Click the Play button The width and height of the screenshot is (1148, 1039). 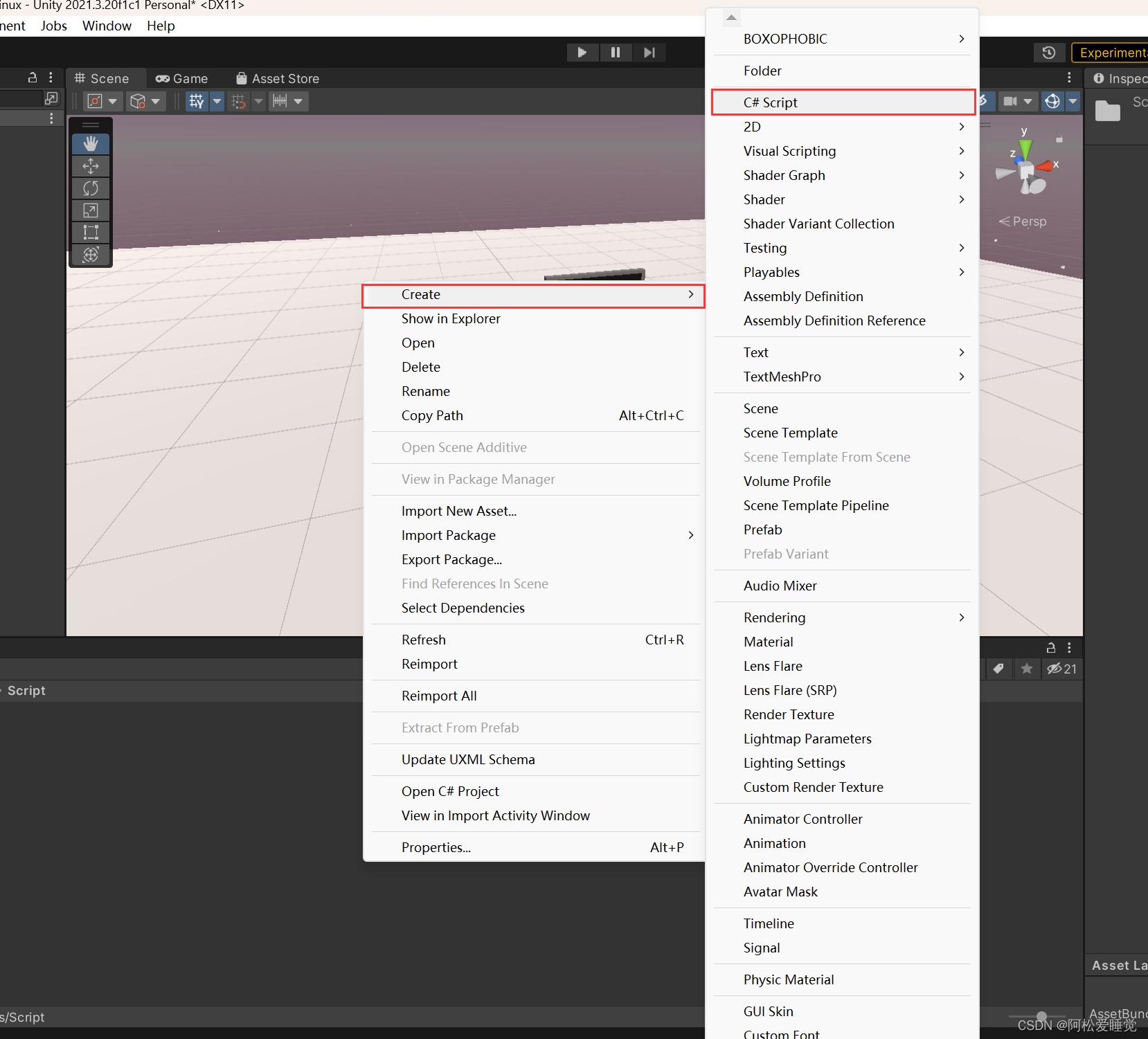[x=582, y=53]
